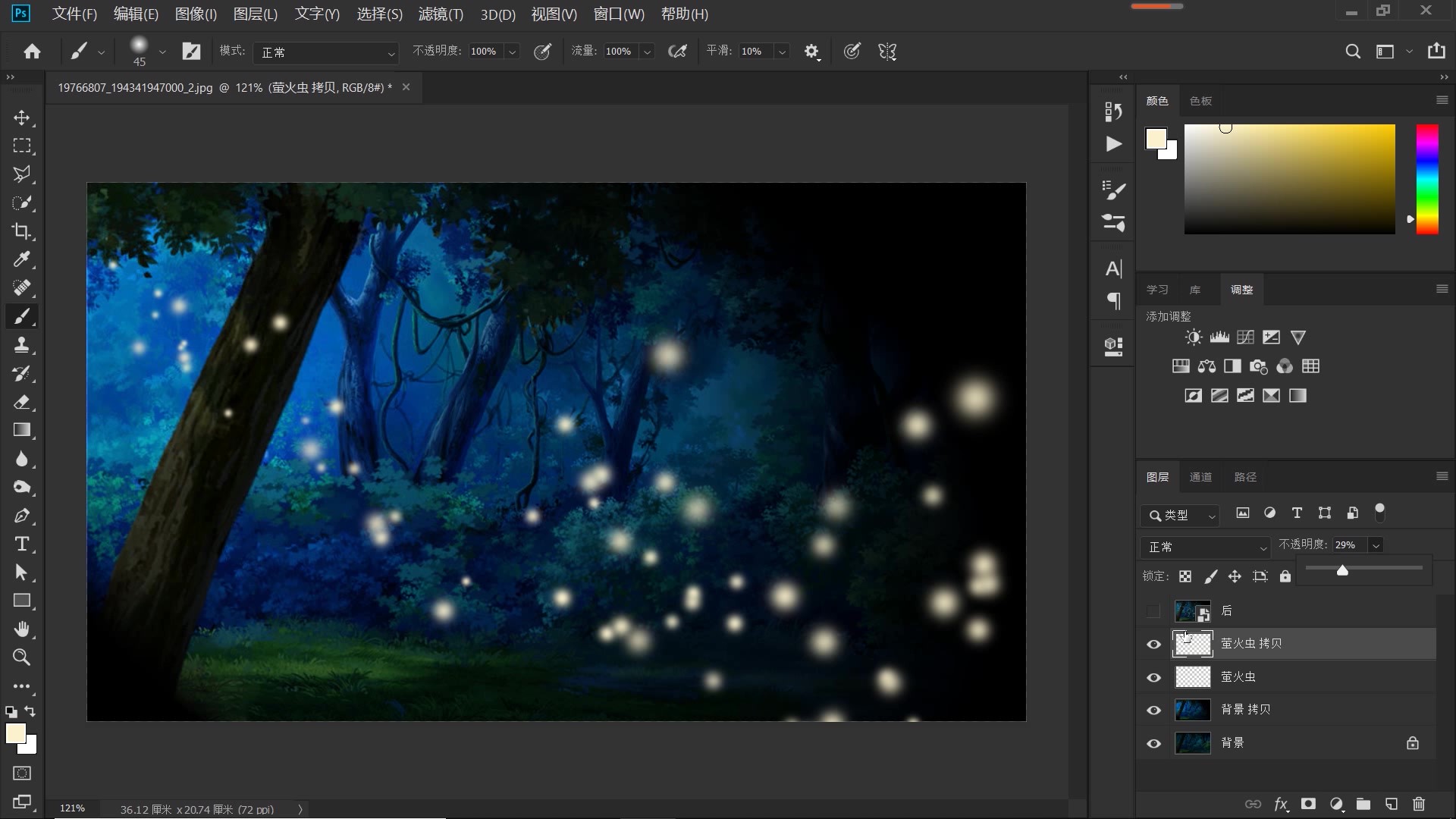1456x819 pixels.
Task: Click the delete layer trash icon
Action: (1419, 804)
